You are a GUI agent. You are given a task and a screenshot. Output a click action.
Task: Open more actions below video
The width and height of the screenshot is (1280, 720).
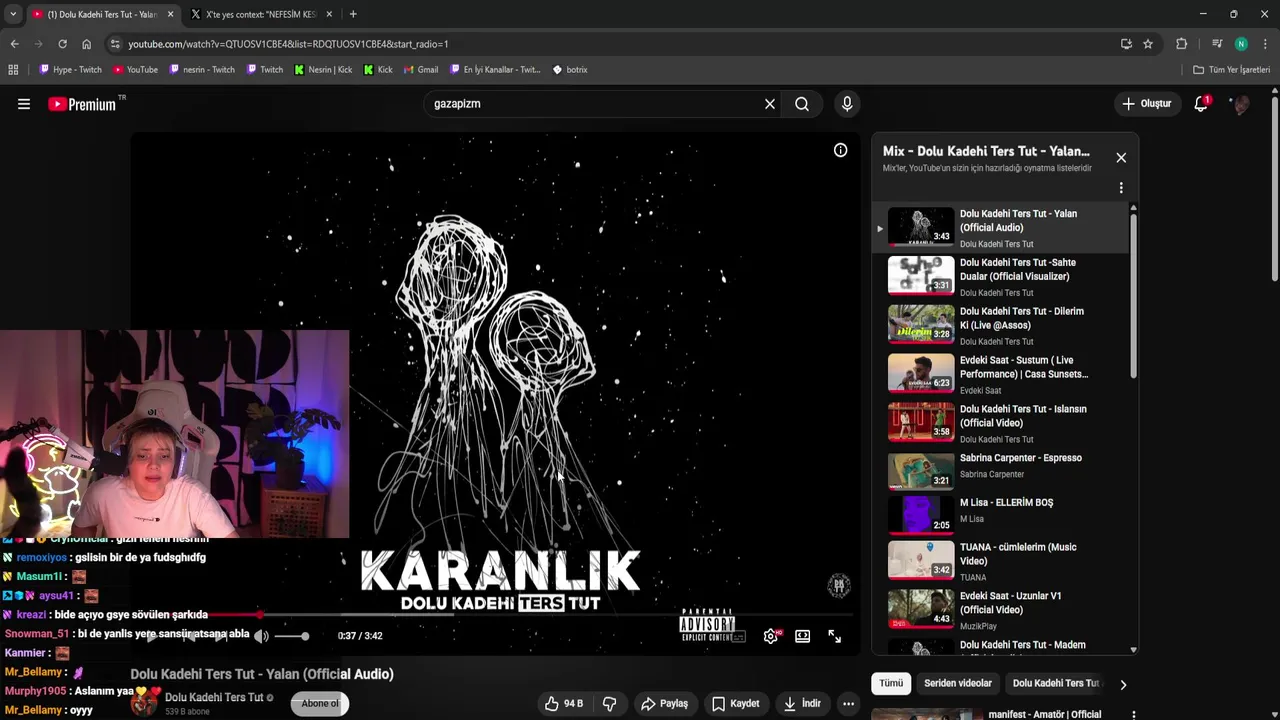click(x=848, y=704)
